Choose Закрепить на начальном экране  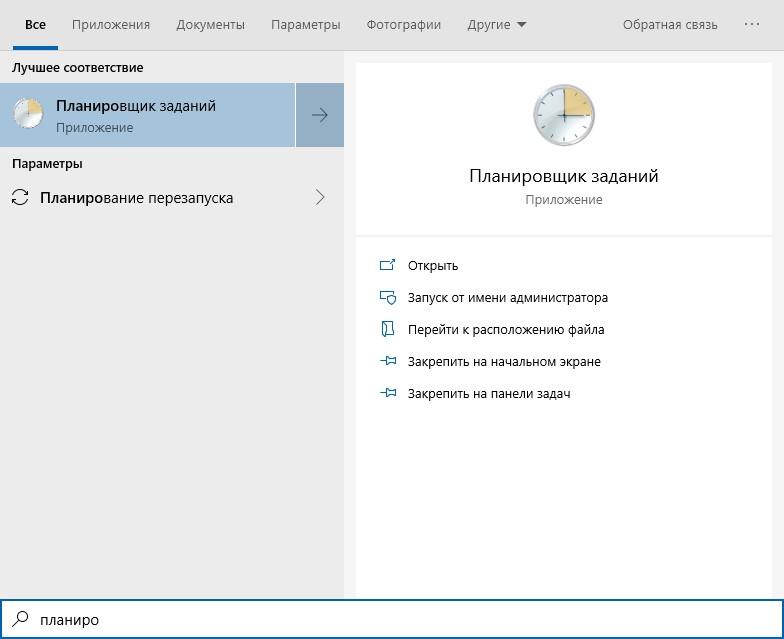pos(504,362)
